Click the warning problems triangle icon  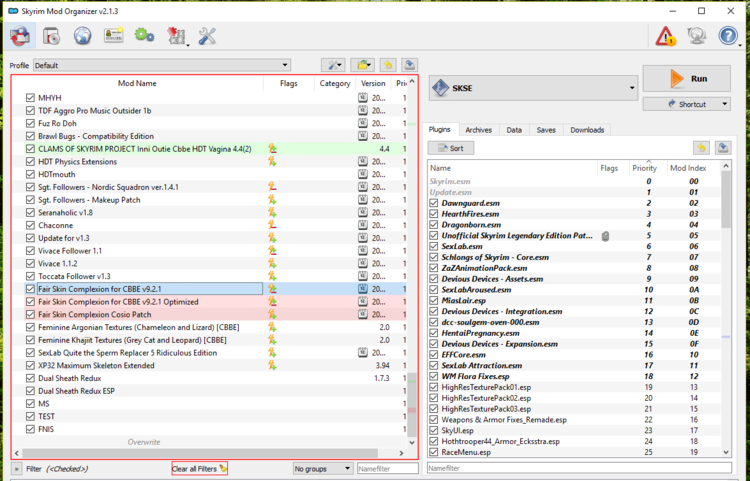pos(665,36)
